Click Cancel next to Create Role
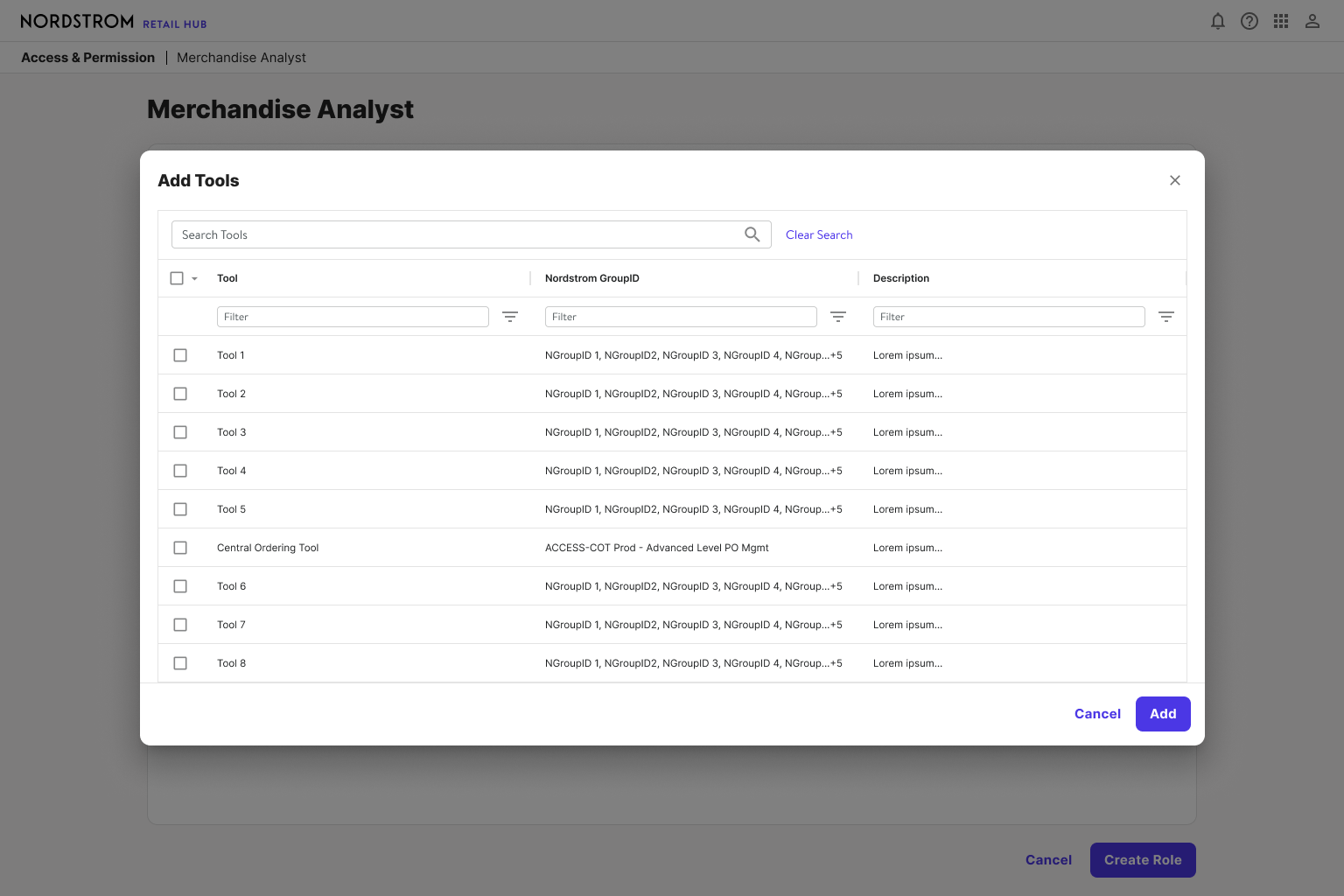Image resolution: width=1344 pixels, height=896 pixels. (x=1048, y=860)
